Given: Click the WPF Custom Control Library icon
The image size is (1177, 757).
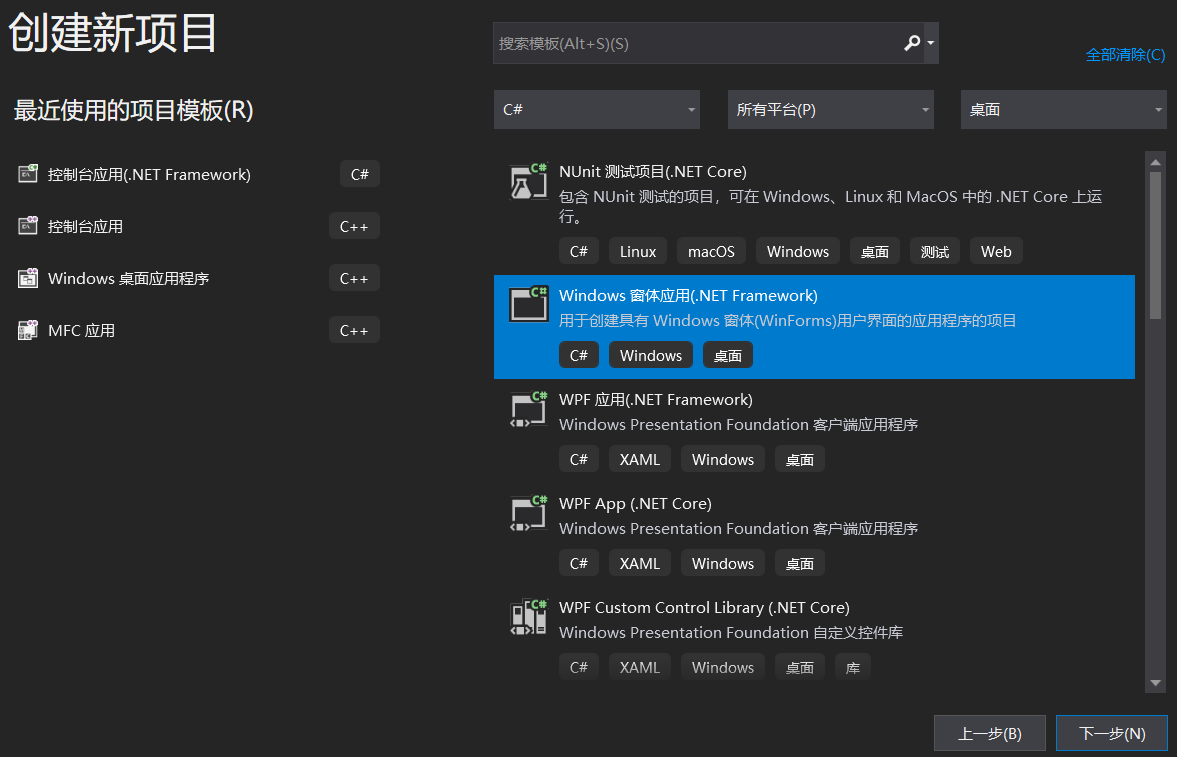Looking at the screenshot, I should tap(528, 617).
